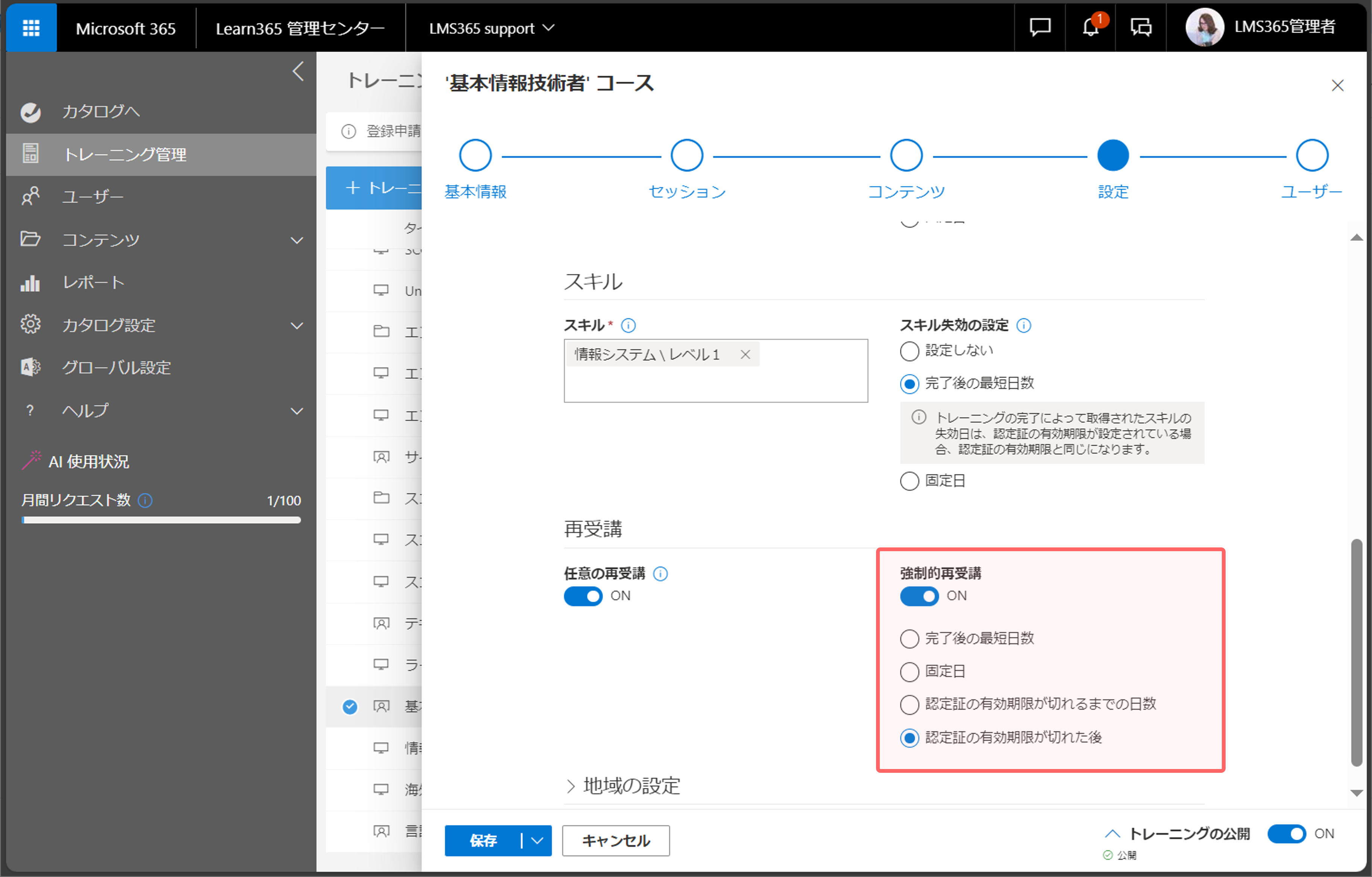Click the info icon beside スキル label

pyautogui.click(x=628, y=325)
